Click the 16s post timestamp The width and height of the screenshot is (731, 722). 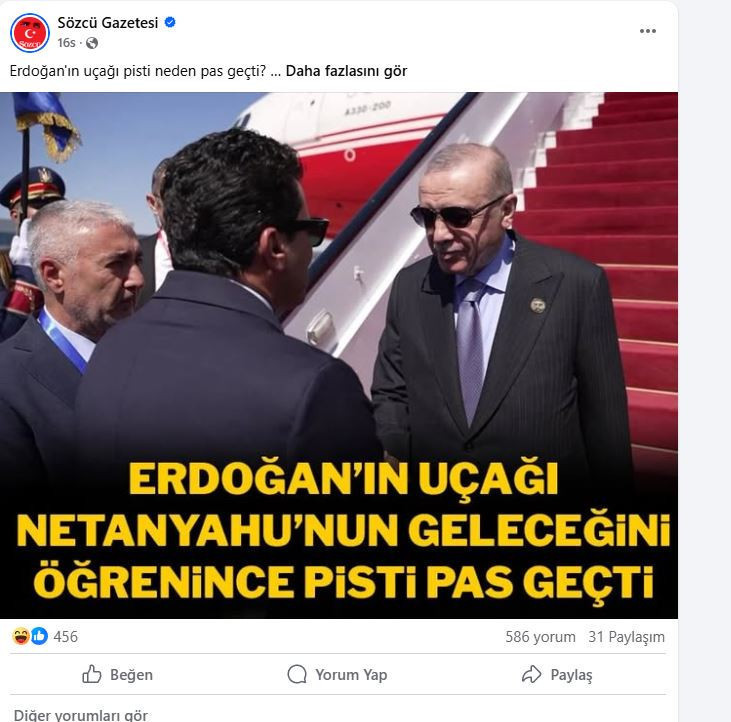point(66,43)
